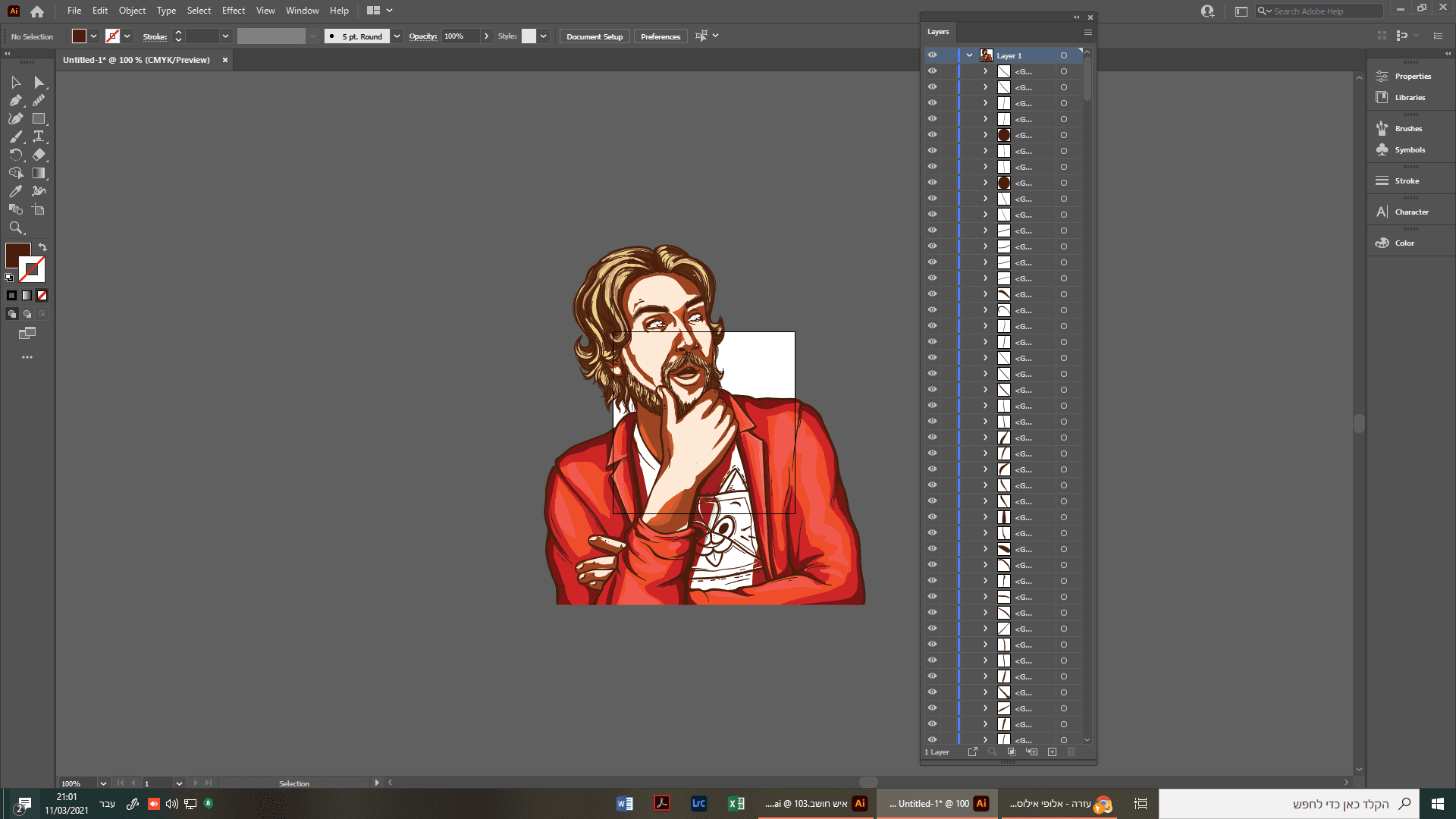This screenshot has height=819, width=1456.
Task: Click the Preferences button
Action: point(660,36)
